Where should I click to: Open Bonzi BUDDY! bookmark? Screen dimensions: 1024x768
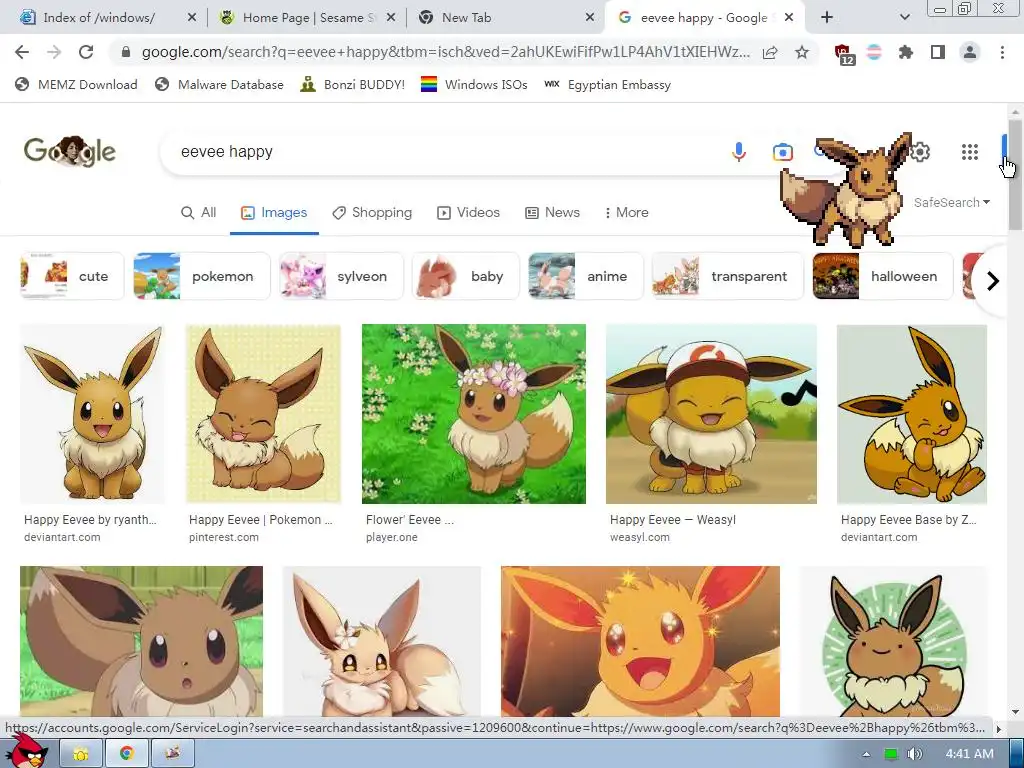click(x=353, y=84)
